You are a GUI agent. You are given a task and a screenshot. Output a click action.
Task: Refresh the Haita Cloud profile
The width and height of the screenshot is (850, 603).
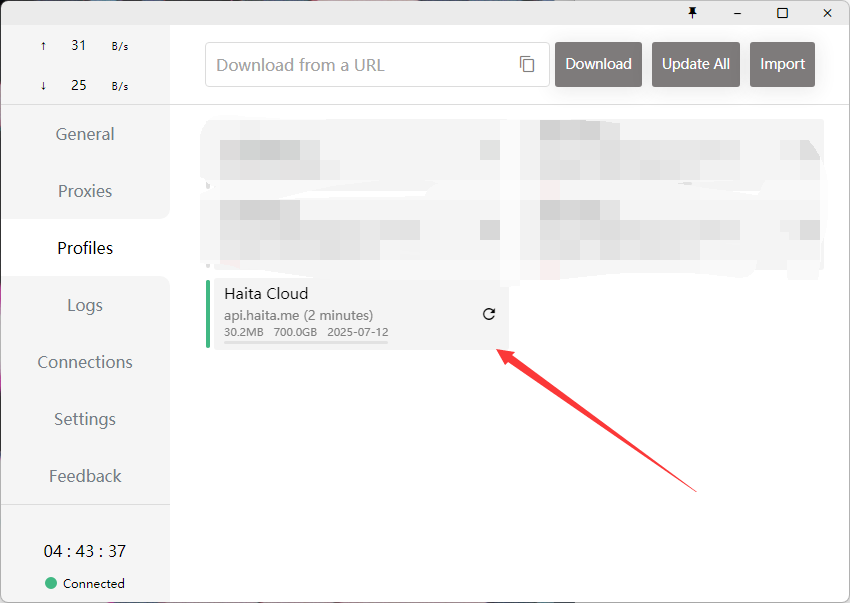pyautogui.click(x=489, y=314)
